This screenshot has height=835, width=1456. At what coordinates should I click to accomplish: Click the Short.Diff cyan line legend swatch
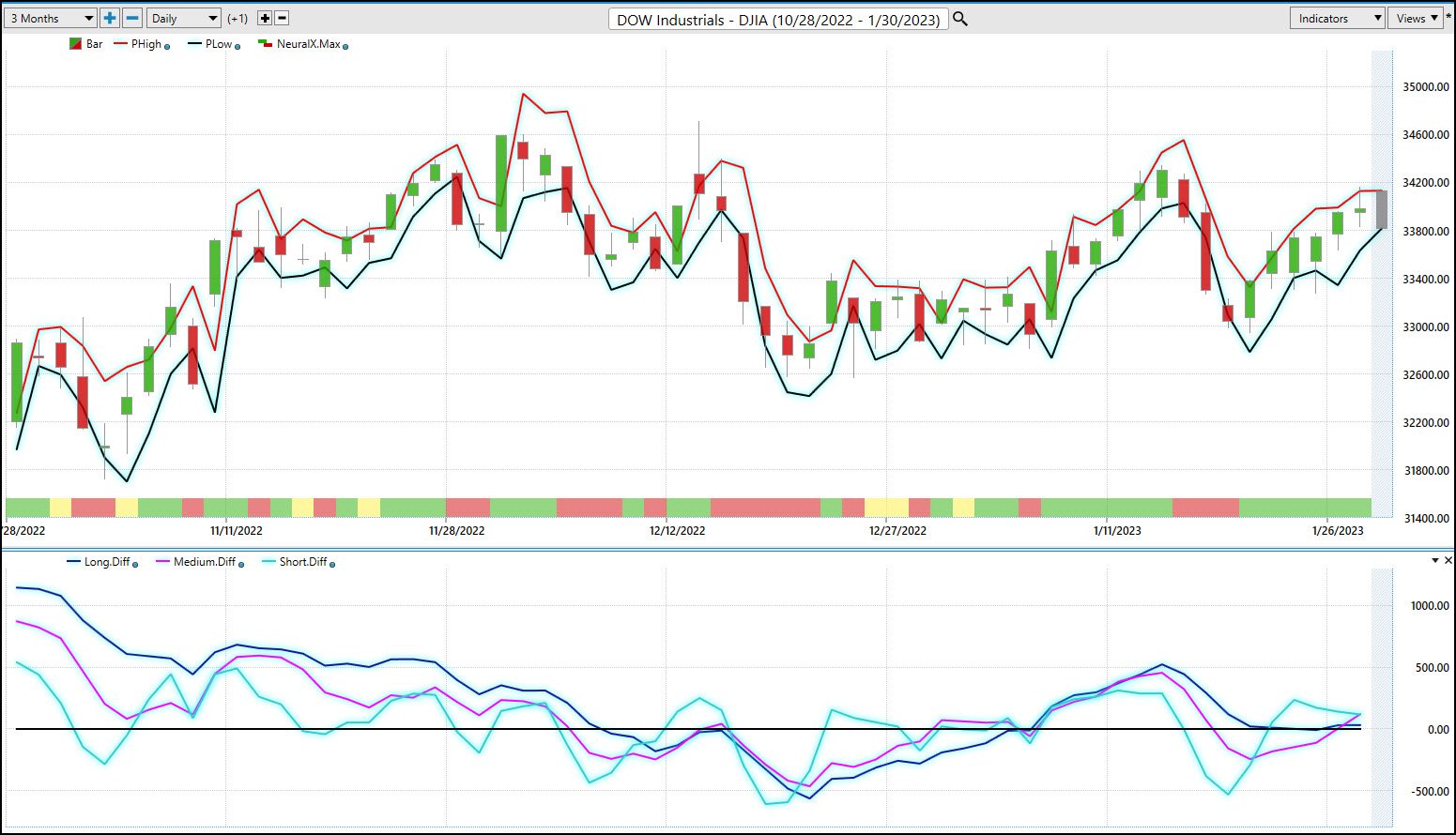[x=268, y=562]
